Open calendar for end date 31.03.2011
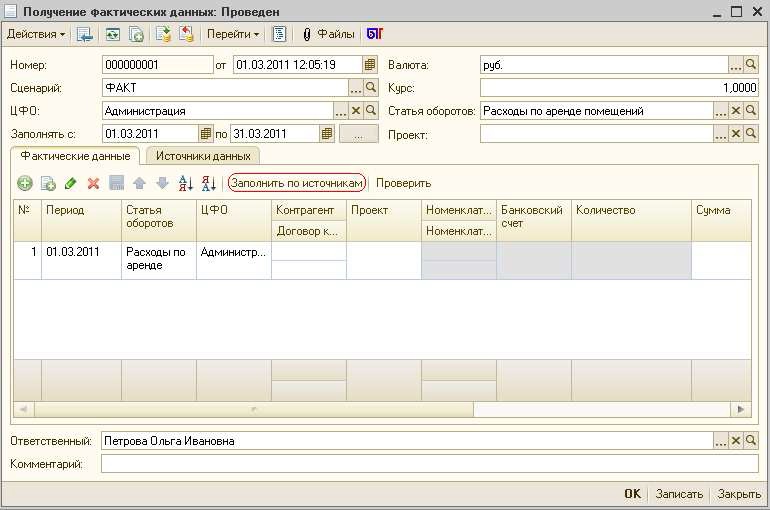Viewport: 770px width, 510px height. click(x=327, y=134)
